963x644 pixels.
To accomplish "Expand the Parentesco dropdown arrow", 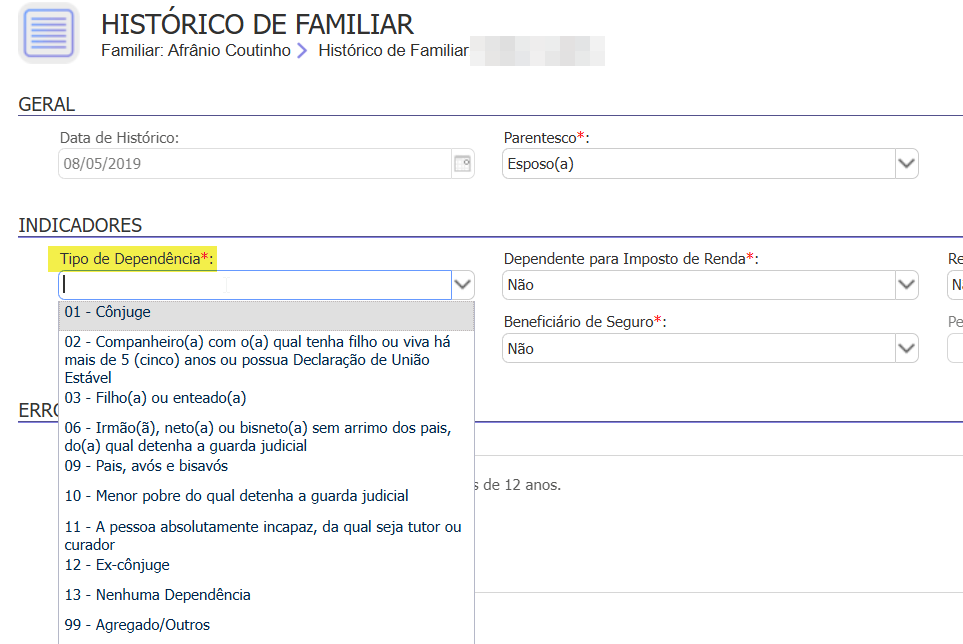I will 906,164.
